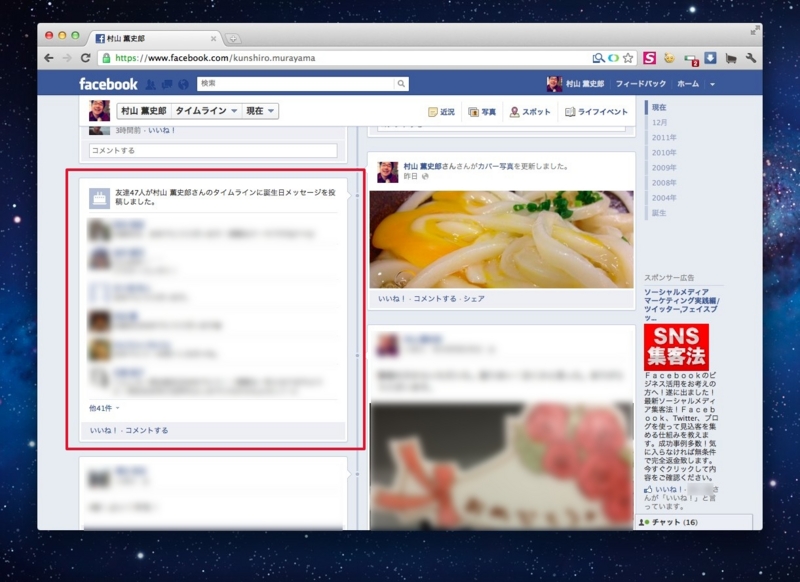Click the bookmark star in the address bar
This screenshot has height=582, width=800.
(627, 57)
